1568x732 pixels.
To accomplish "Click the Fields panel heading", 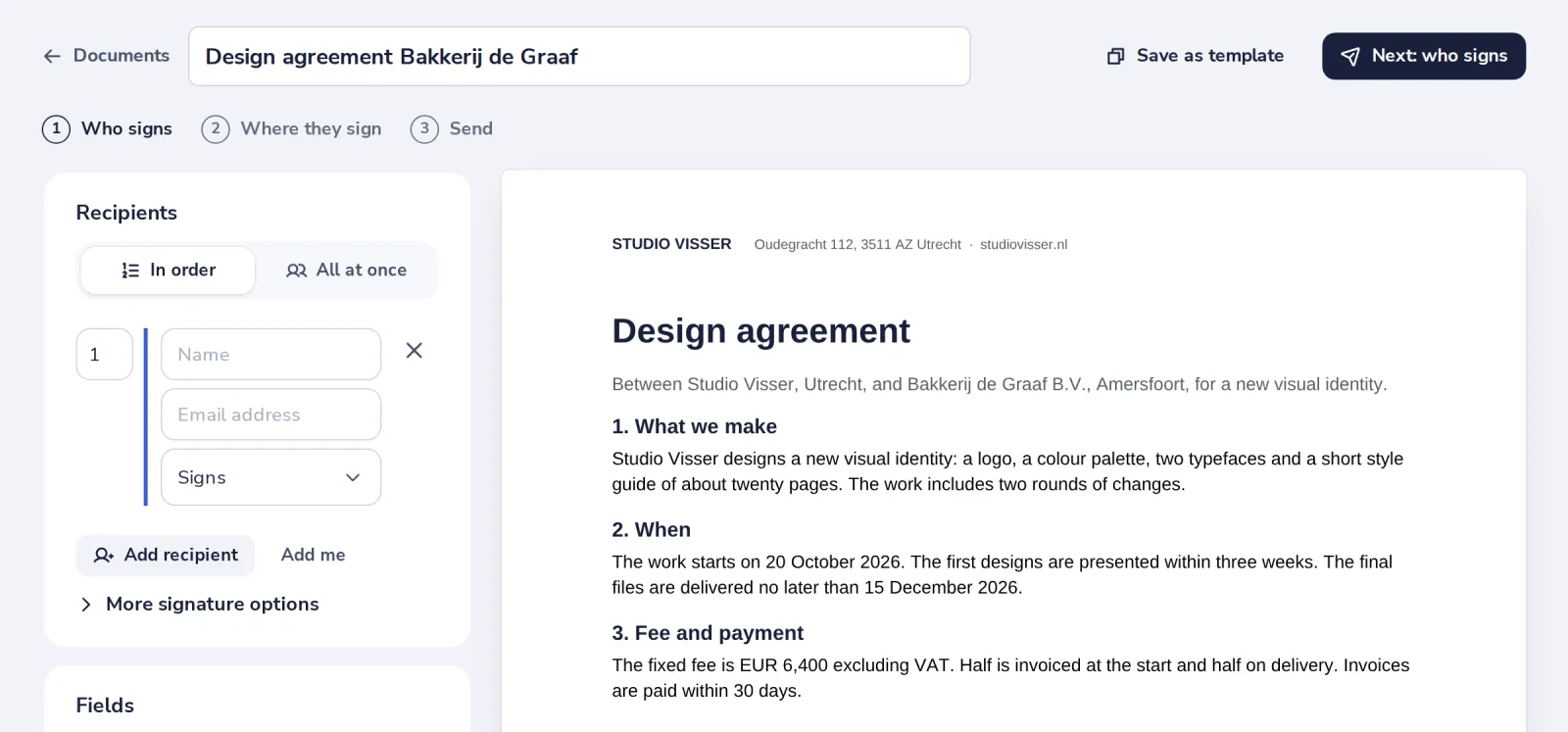I will tap(105, 706).
